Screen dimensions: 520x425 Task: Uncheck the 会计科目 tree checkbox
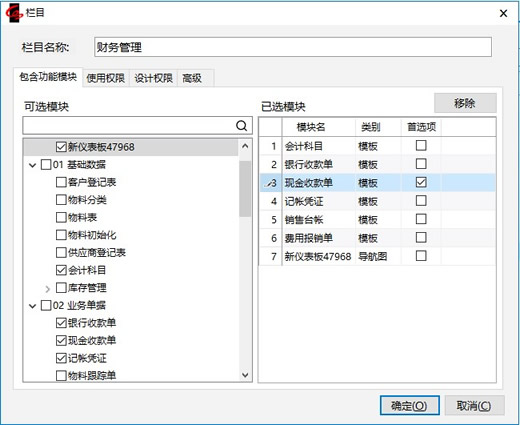click(61, 270)
